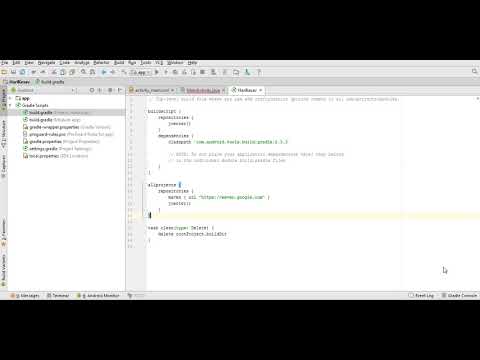Click the Make Project toolbar icon
The image size is (480, 360).
124,72
